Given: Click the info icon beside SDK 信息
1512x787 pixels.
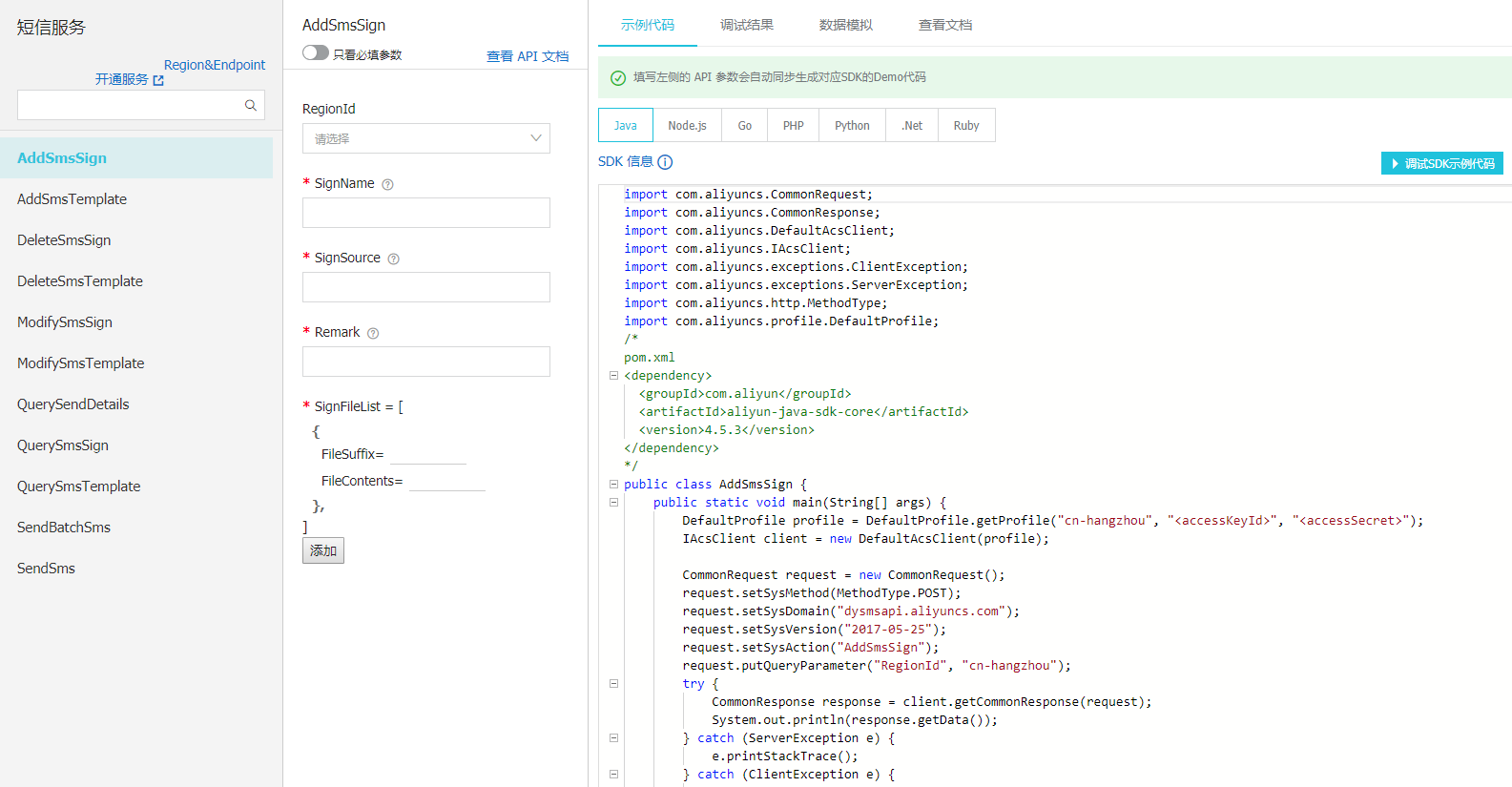Looking at the screenshot, I should point(665,162).
